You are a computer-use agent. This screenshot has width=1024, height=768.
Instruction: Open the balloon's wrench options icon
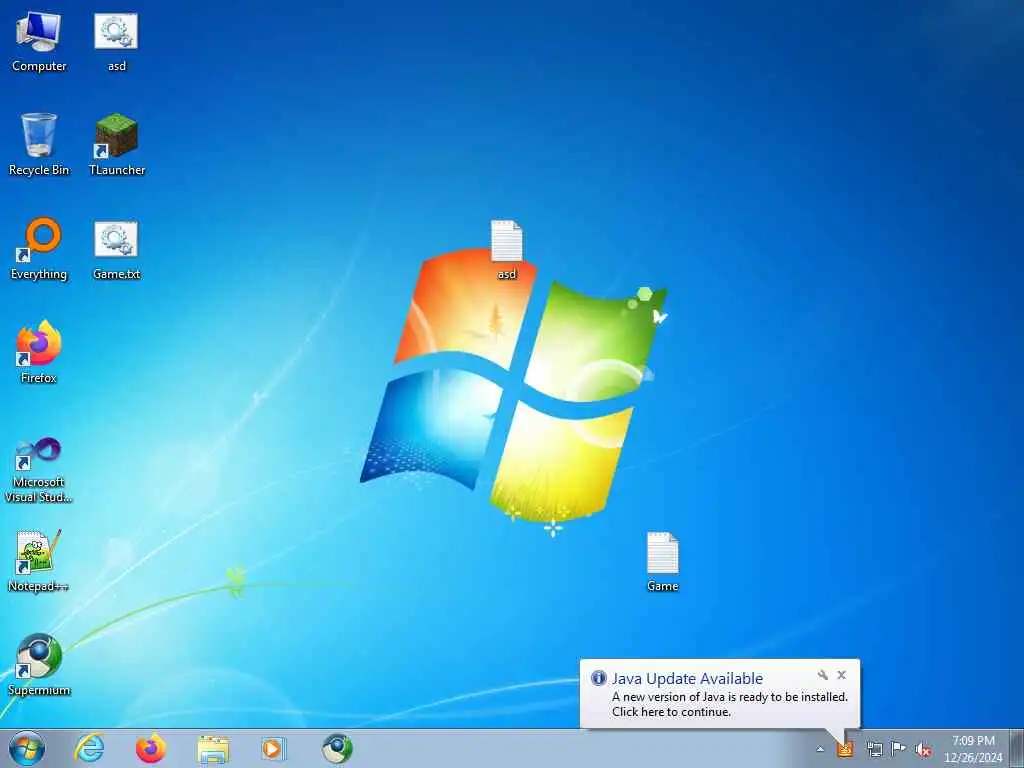[823, 675]
